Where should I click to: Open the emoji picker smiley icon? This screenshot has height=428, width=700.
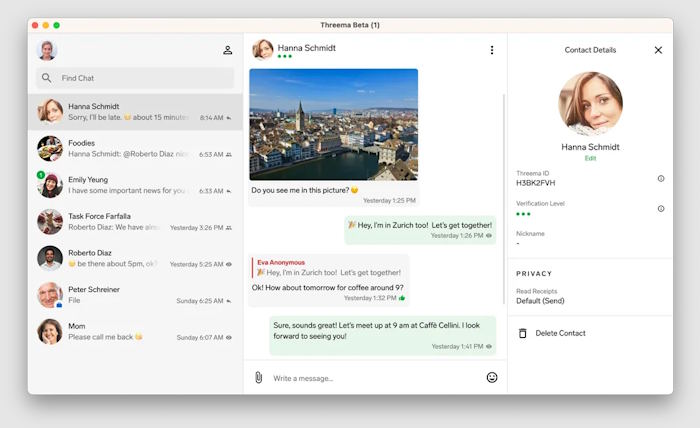click(492, 378)
